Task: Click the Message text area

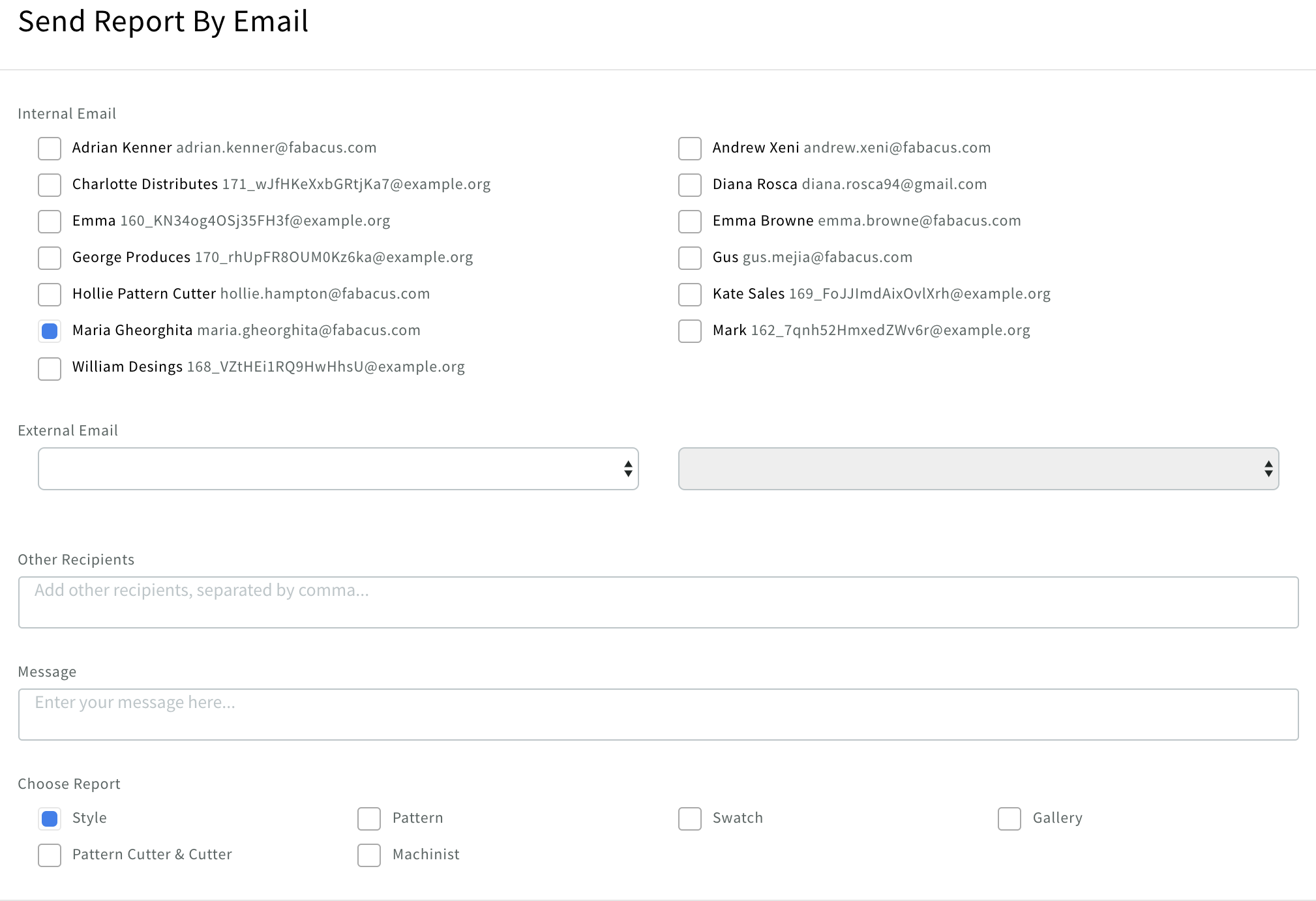Action: [658, 714]
